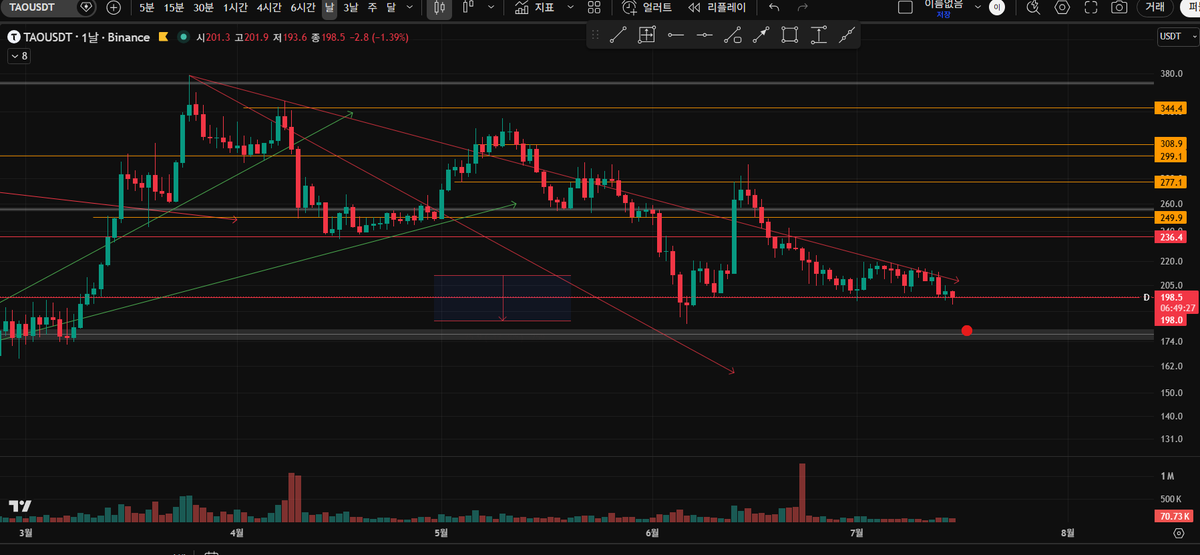Open chart settings hexagon icon
Image resolution: width=1200 pixels, height=555 pixels.
1062,7
